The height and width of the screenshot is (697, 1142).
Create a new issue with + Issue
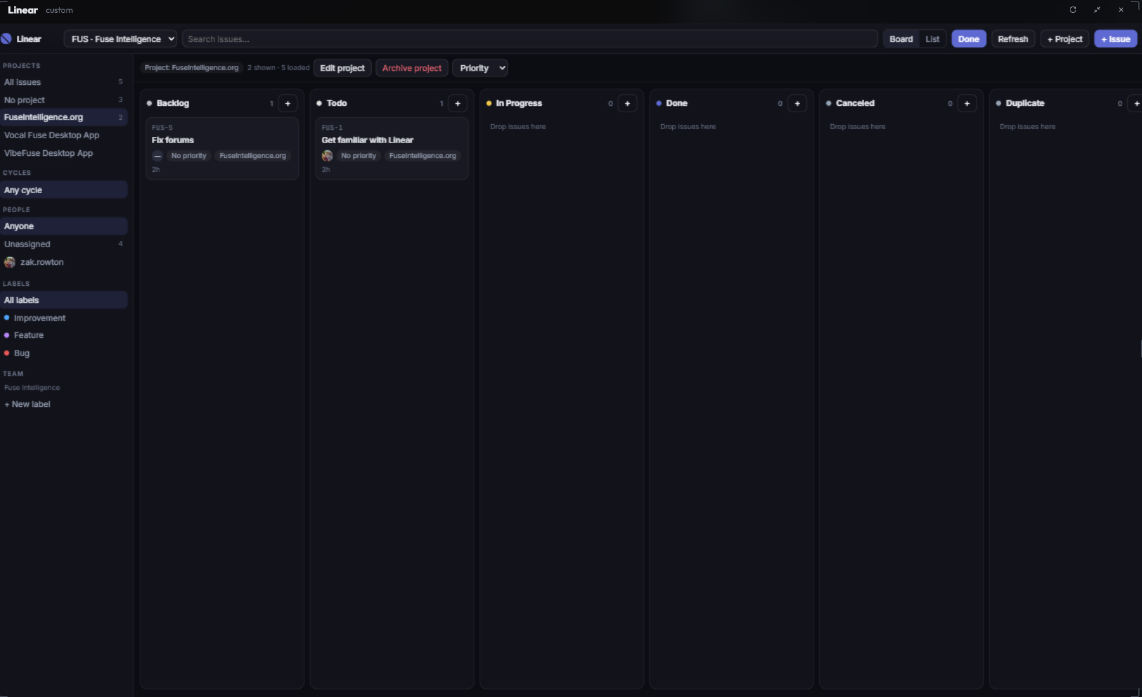pos(1115,39)
